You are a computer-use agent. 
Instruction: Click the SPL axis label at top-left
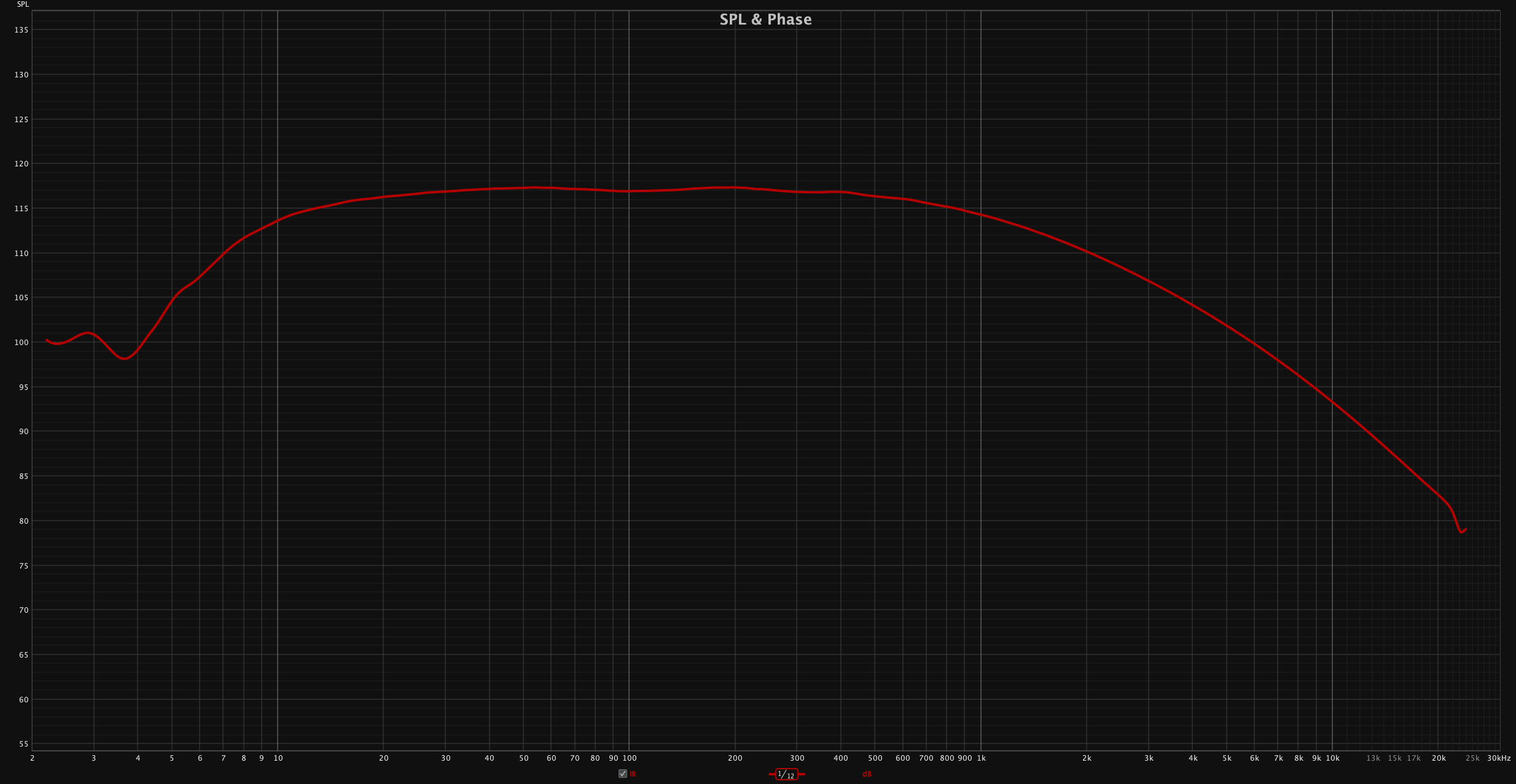pos(23,4)
